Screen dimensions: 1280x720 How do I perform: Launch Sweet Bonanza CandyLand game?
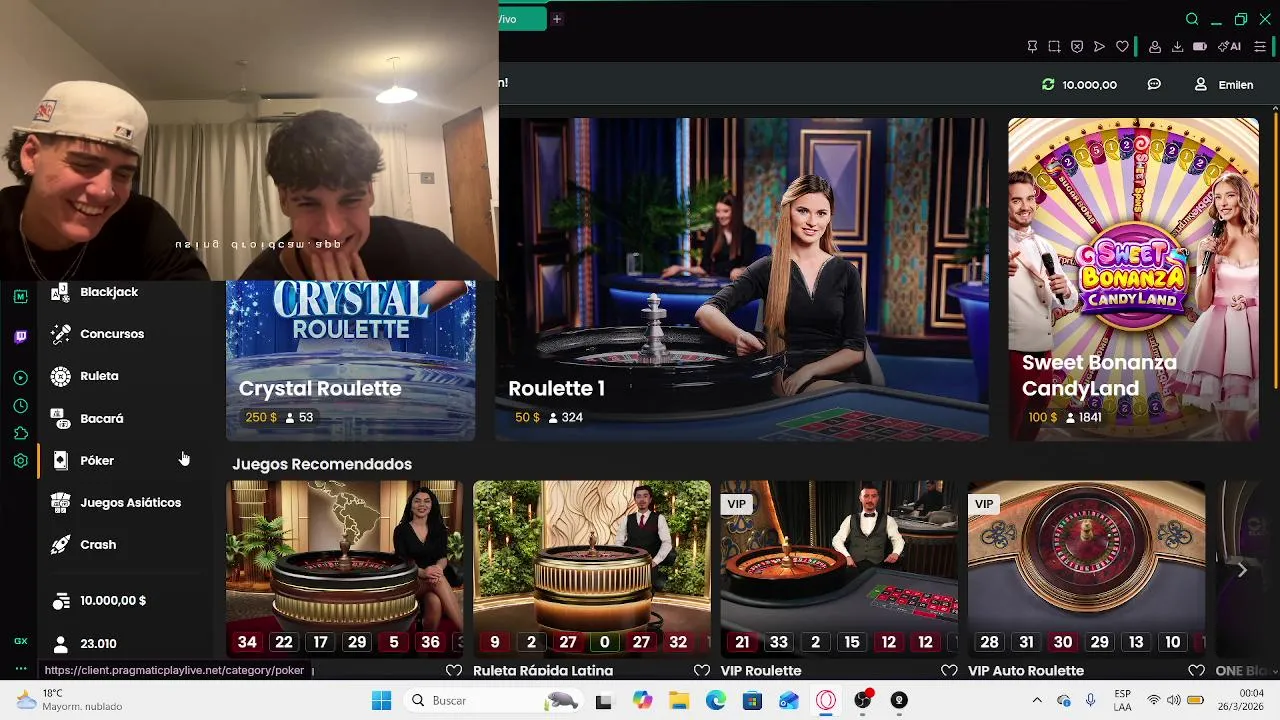tap(1133, 279)
